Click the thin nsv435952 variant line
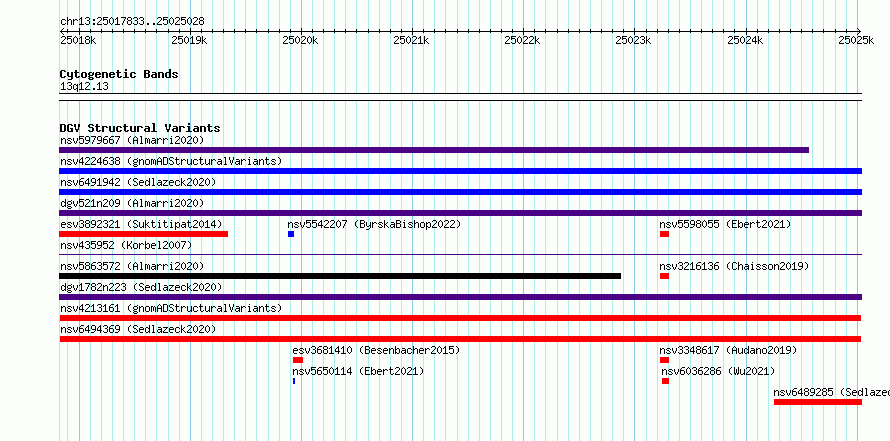The width and height of the screenshot is (890, 441). point(460,255)
